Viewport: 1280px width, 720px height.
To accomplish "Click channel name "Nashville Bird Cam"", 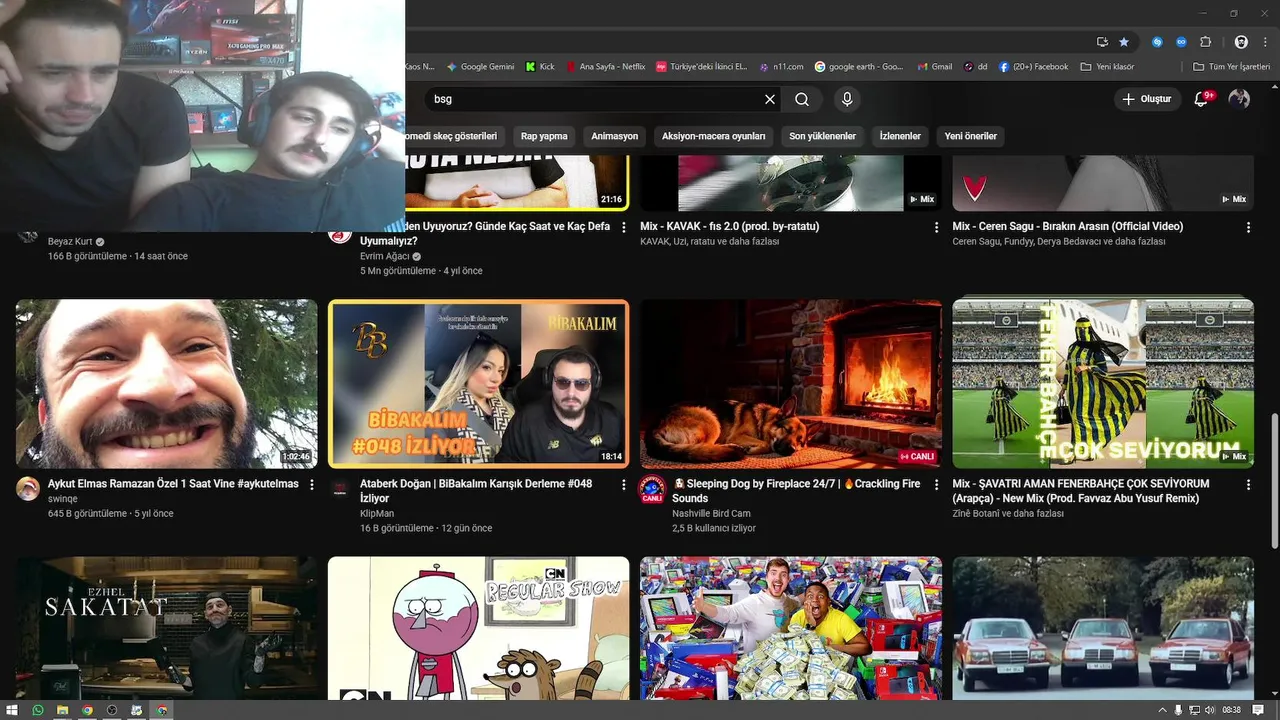I will tap(711, 513).
